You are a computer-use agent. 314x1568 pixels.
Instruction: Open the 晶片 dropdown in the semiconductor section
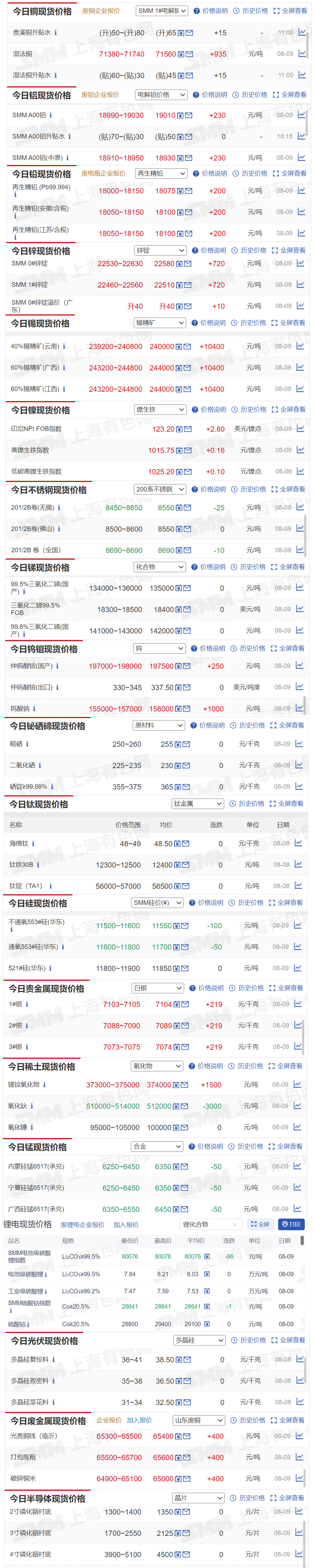tap(198, 1498)
